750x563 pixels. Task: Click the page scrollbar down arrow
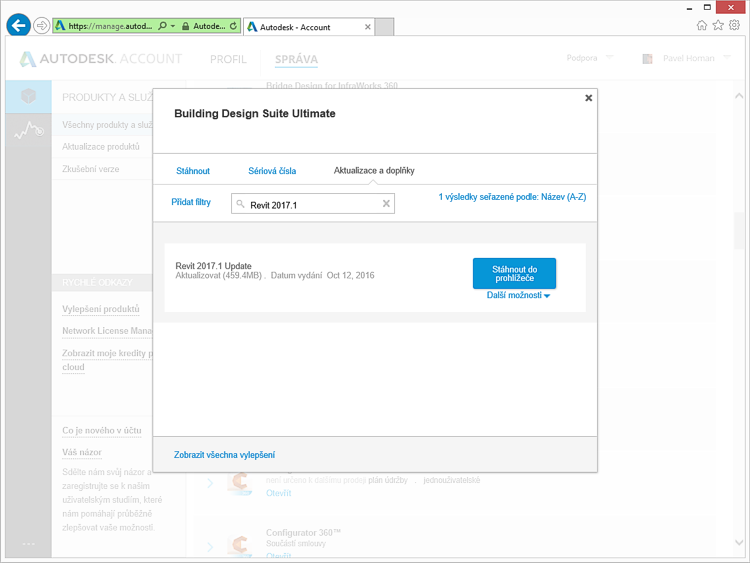pos(739,542)
